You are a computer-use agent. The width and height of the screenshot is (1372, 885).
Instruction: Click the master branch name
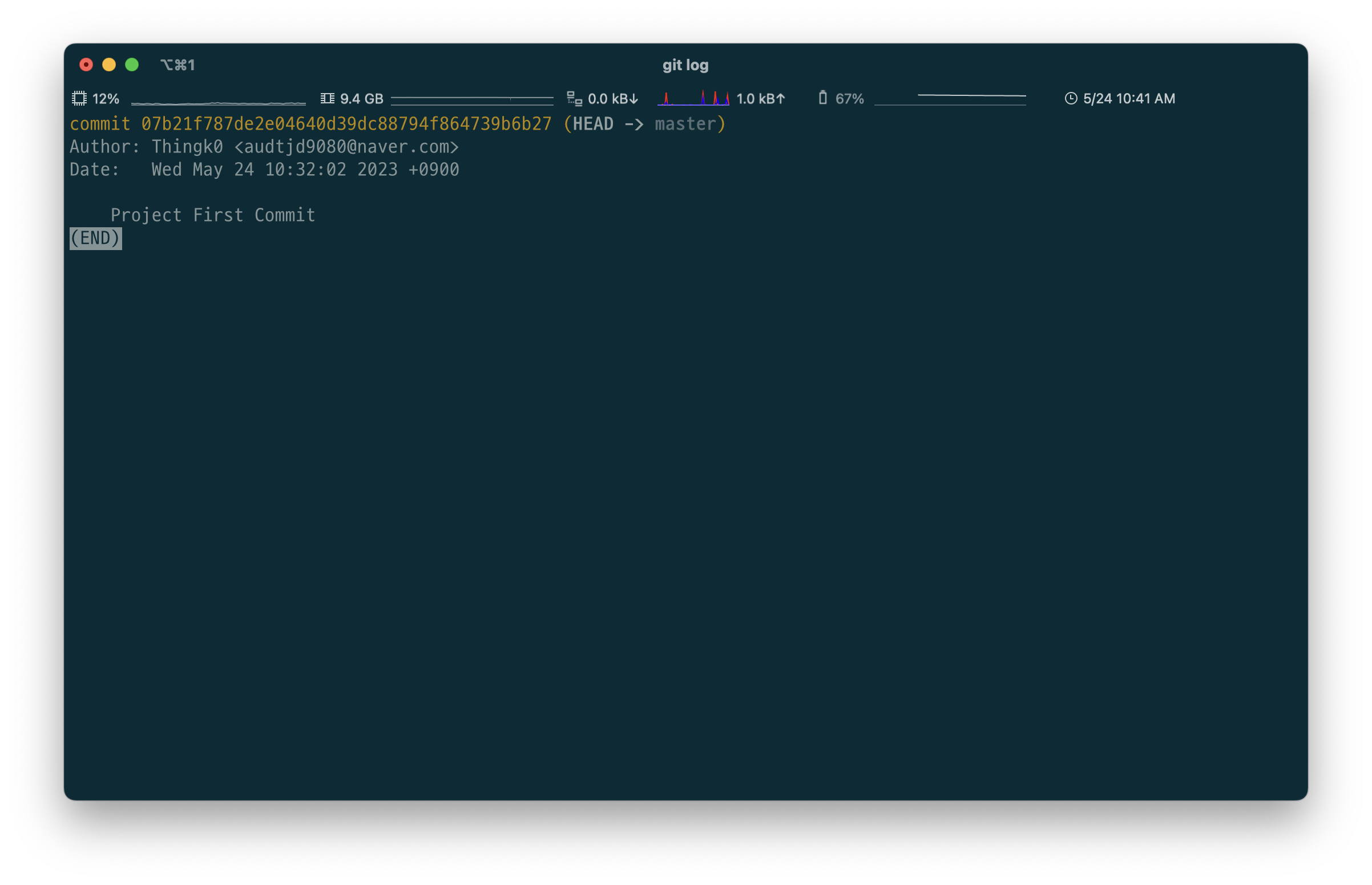[x=685, y=124]
